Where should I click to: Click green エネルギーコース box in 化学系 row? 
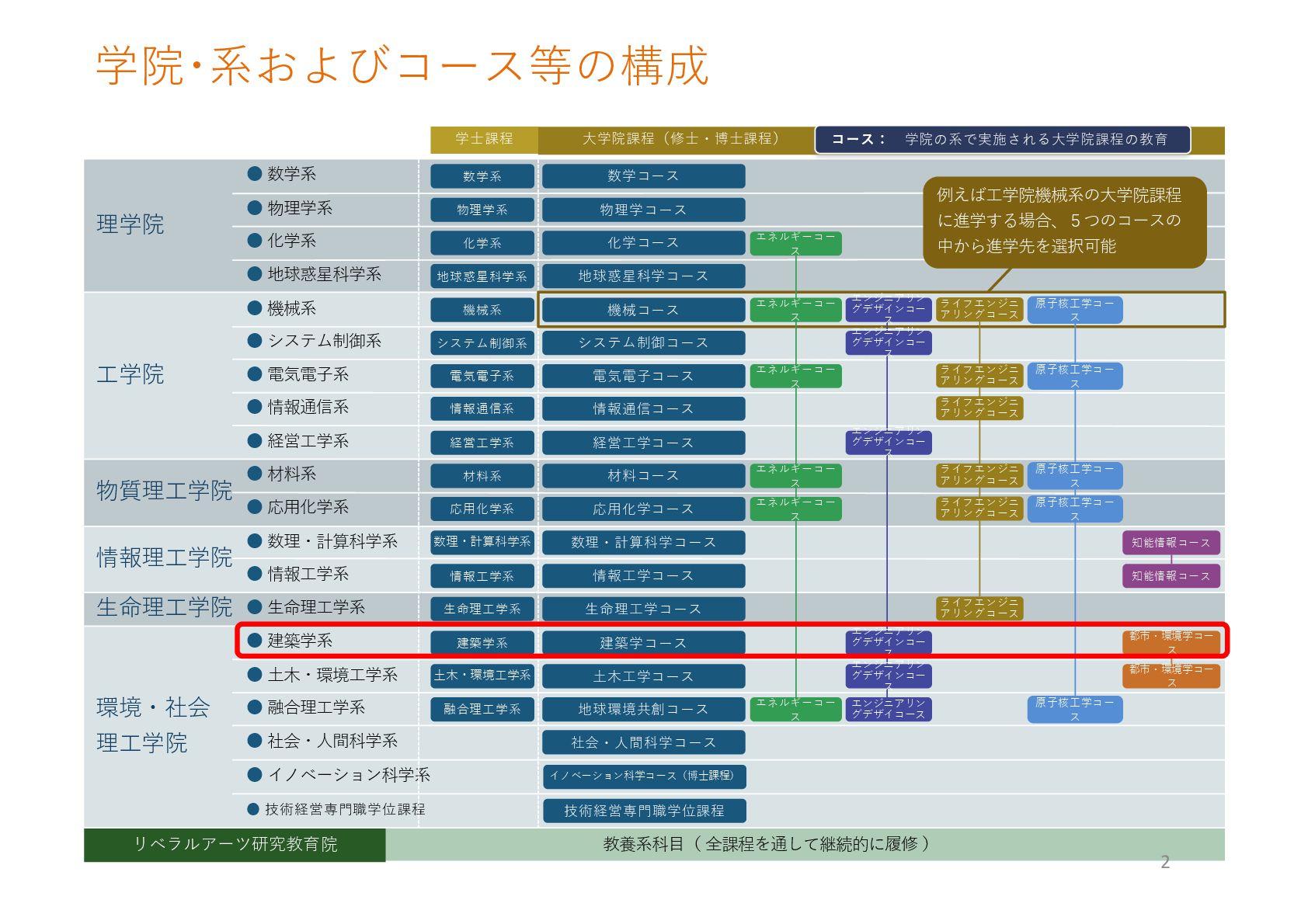click(795, 243)
